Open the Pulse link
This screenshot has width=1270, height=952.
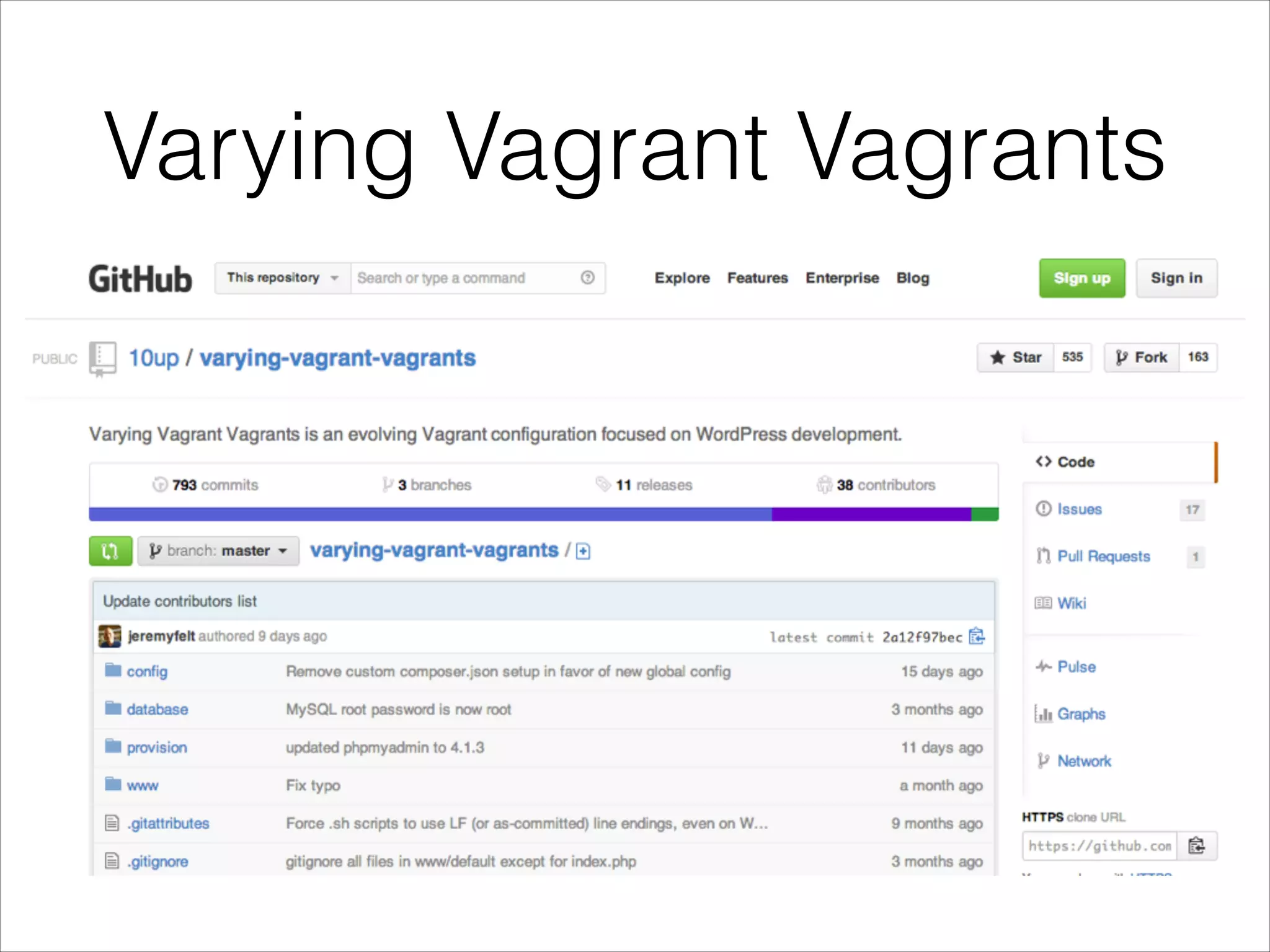coord(1077,667)
